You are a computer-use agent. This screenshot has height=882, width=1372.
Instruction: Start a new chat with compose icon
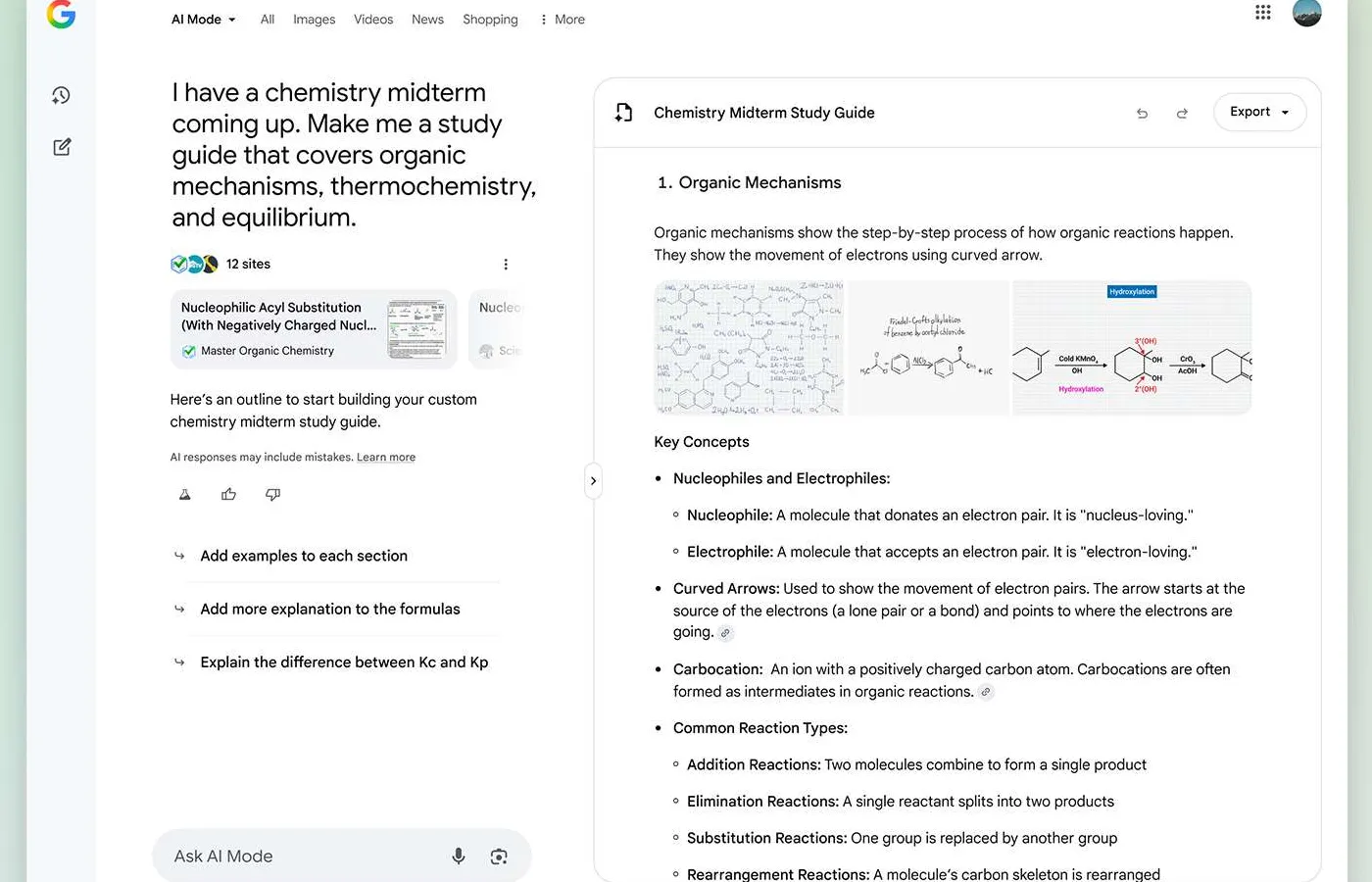tap(62, 147)
